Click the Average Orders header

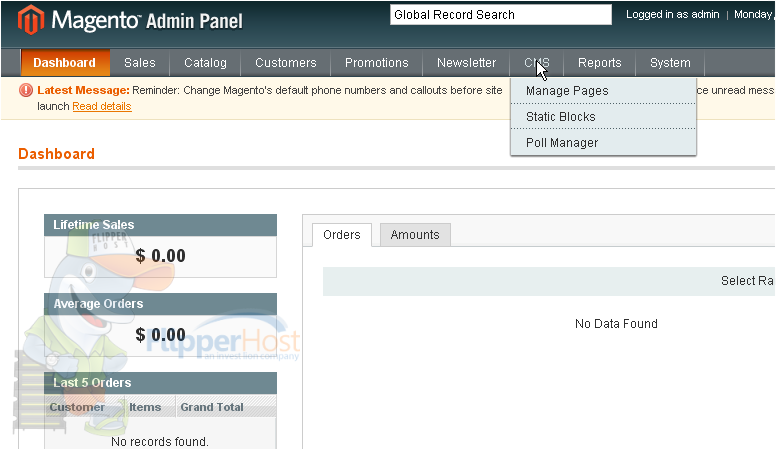click(x=160, y=304)
